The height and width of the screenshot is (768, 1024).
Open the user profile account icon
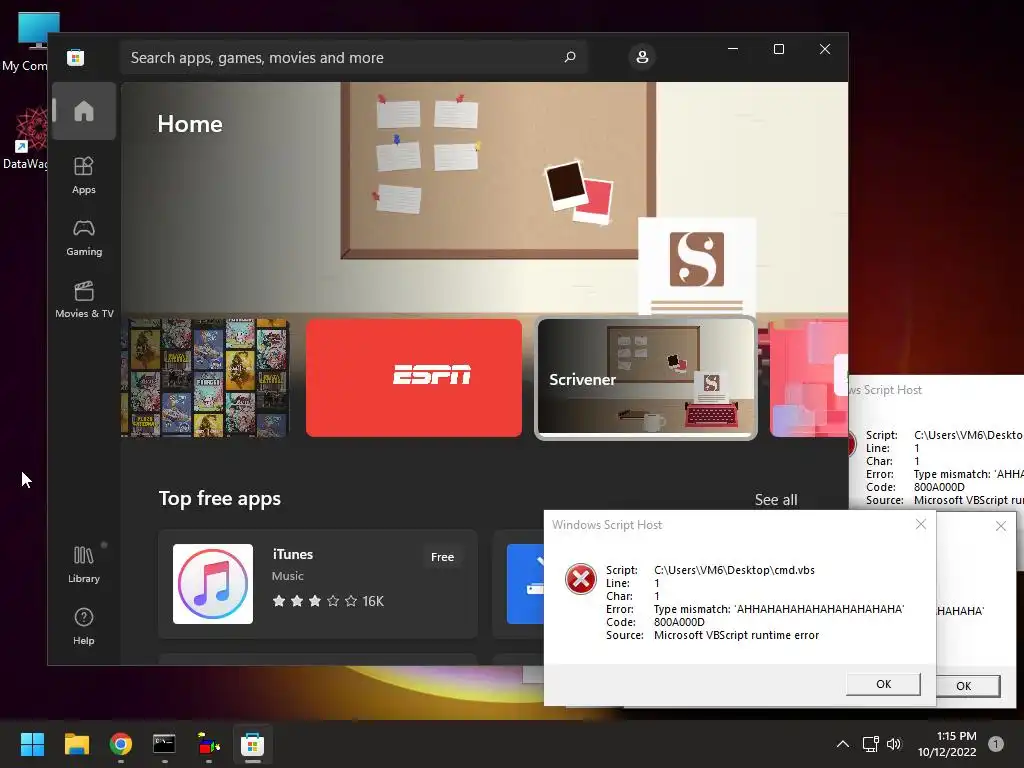tap(642, 57)
